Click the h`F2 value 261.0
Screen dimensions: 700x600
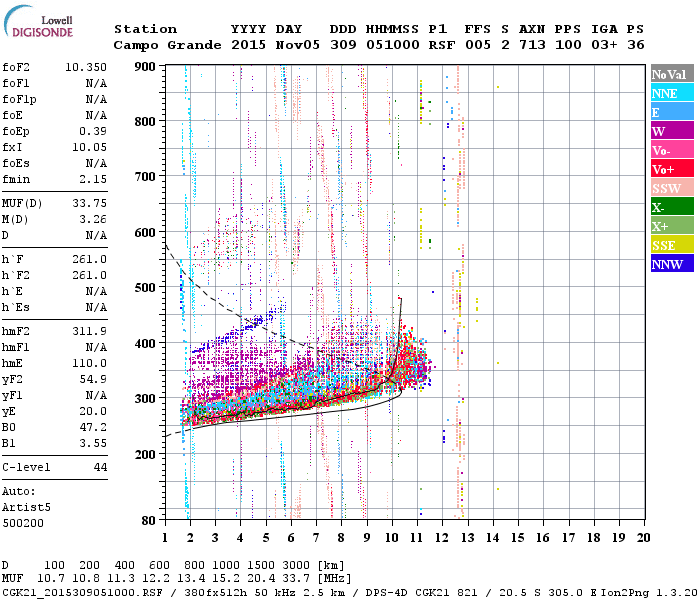coord(90,275)
